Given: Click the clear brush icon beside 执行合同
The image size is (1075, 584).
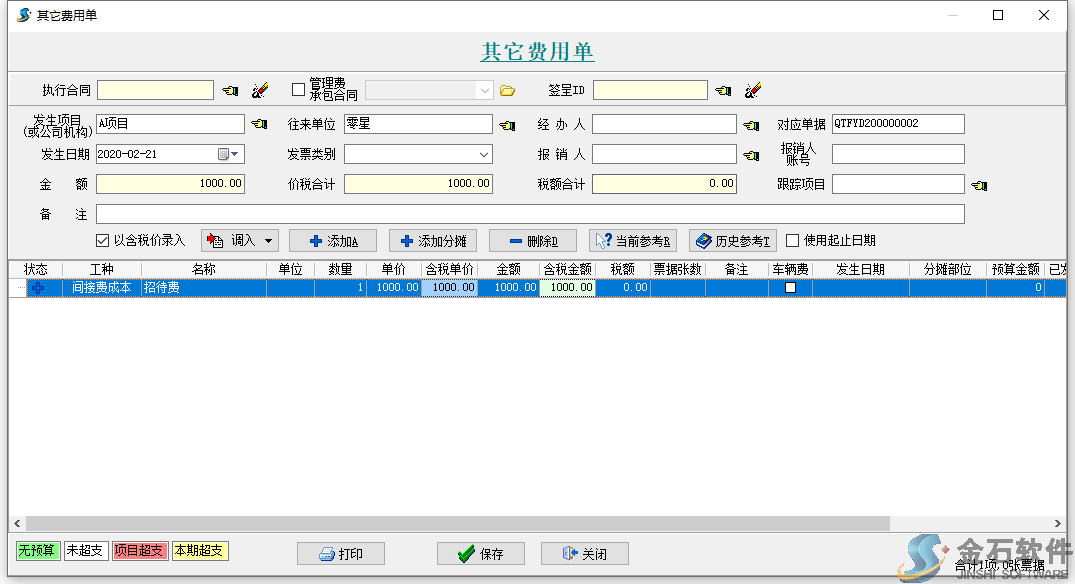Looking at the screenshot, I should [260, 91].
